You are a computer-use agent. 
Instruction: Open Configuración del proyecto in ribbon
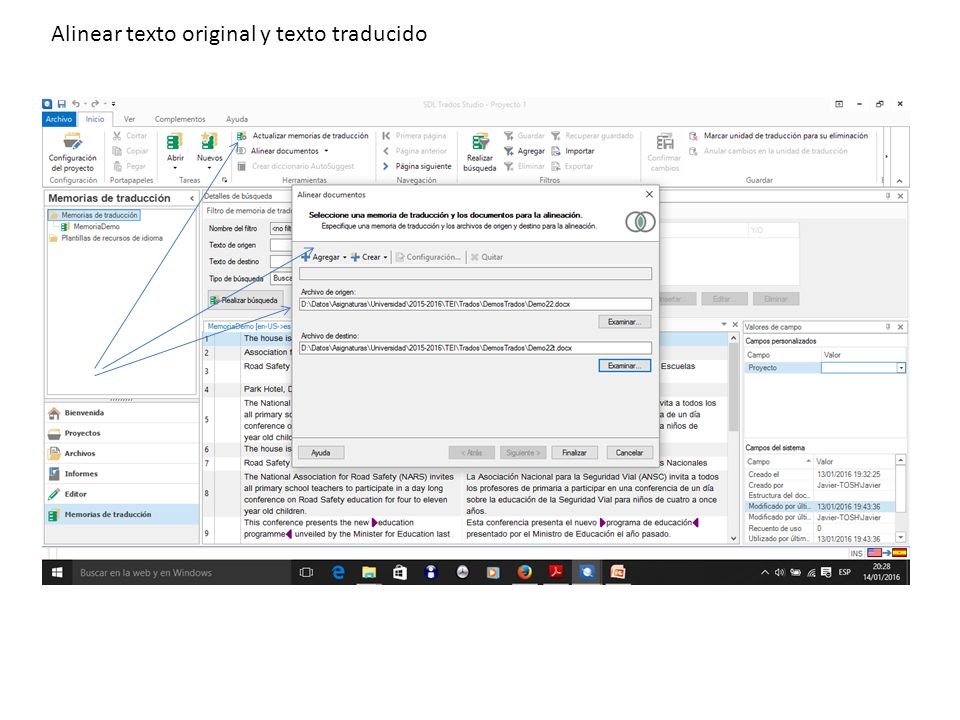pyautogui.click(x=72, y=152)
